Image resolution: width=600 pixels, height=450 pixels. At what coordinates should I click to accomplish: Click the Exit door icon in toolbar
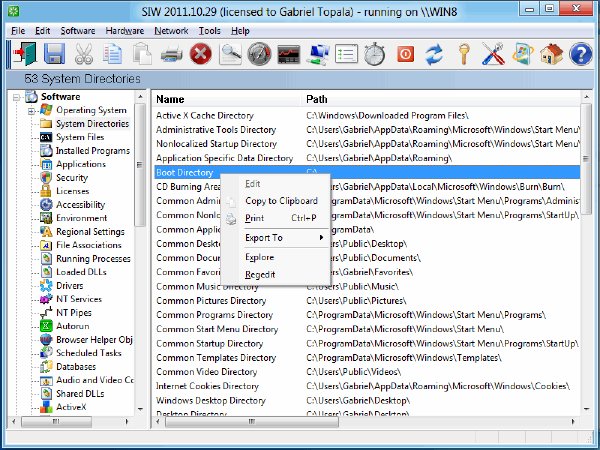24,54
